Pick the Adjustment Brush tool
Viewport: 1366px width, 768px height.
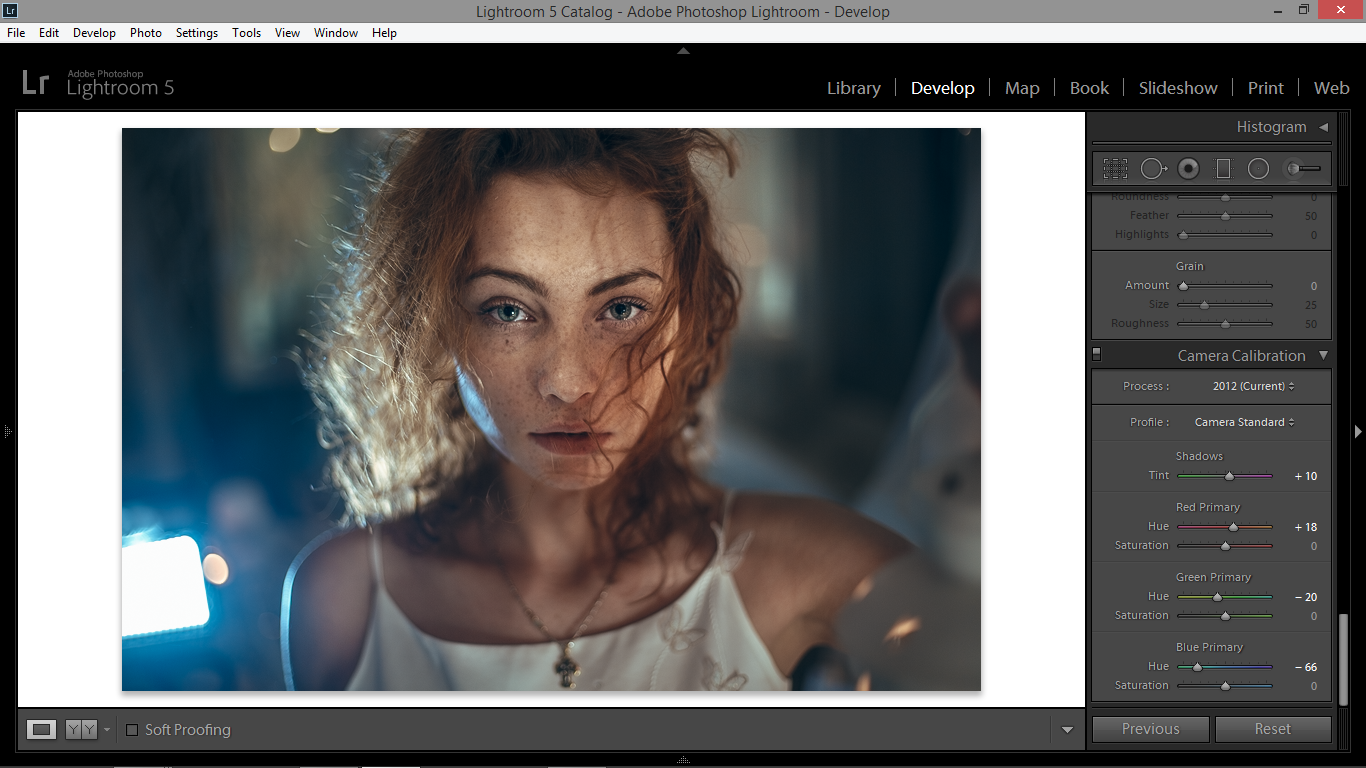(1304, 169)
